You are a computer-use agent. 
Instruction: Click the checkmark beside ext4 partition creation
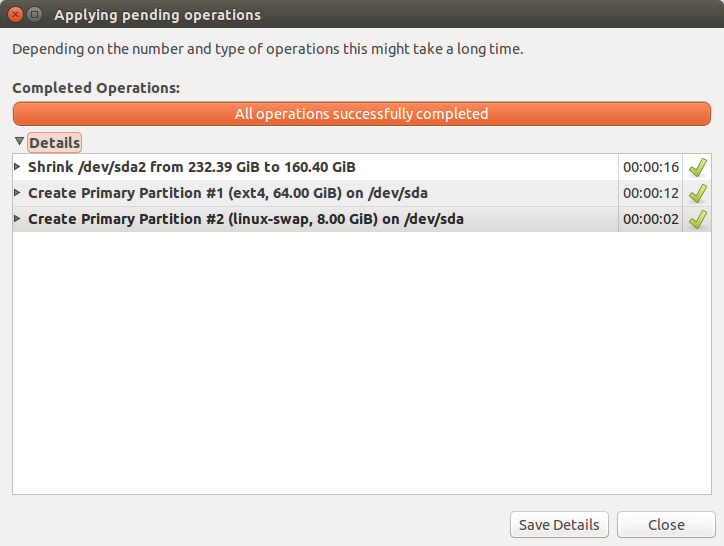698,193
